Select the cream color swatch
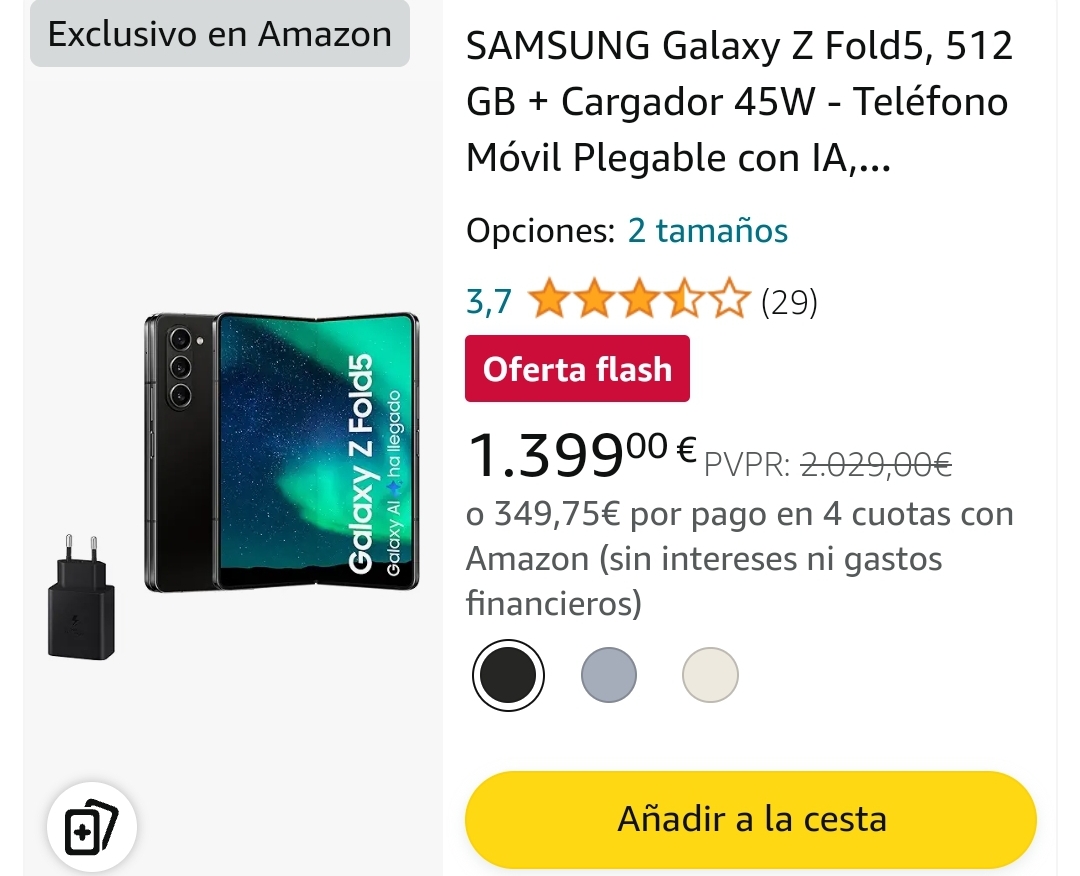 pyautogui.click(x=710, y=675)
